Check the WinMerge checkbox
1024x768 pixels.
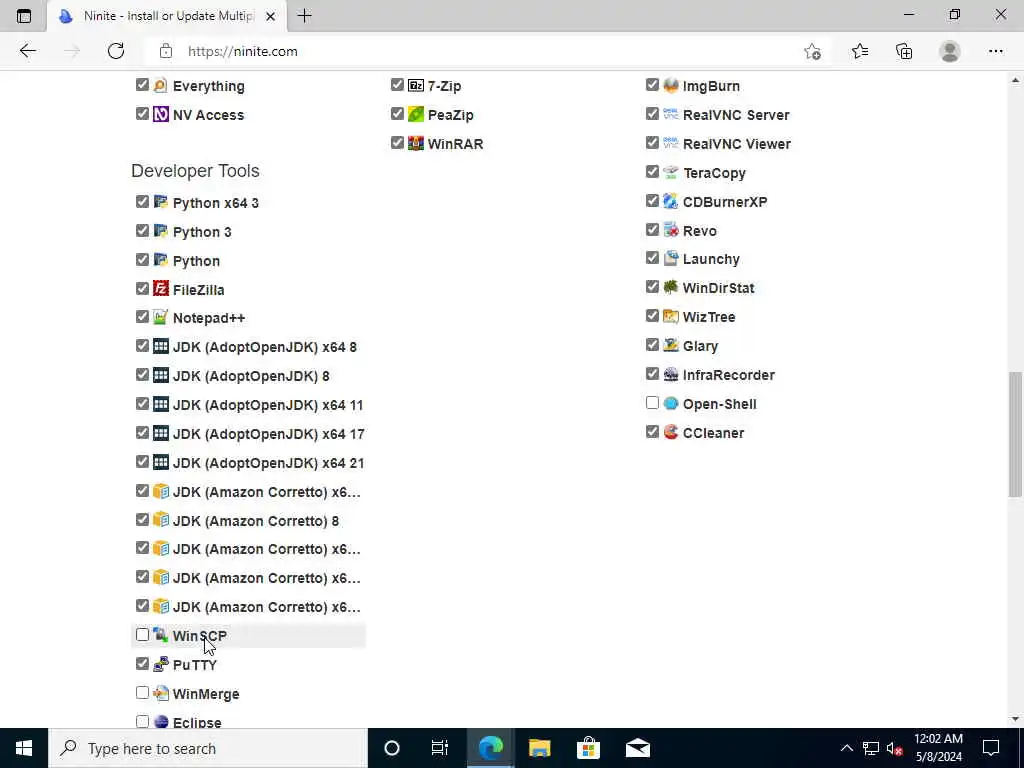pos(142,692)
